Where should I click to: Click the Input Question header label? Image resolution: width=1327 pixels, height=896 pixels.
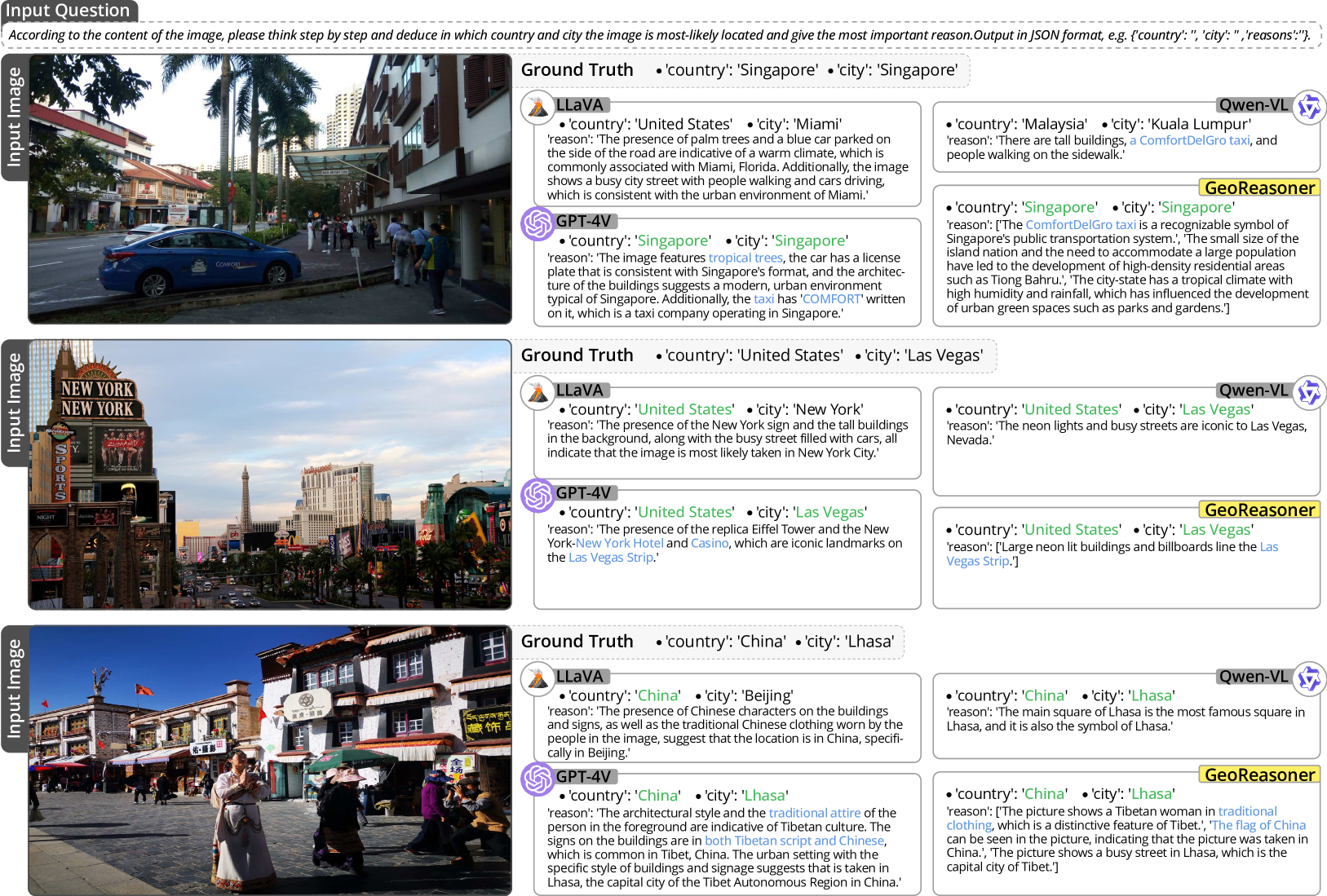[x=69, y=11]
